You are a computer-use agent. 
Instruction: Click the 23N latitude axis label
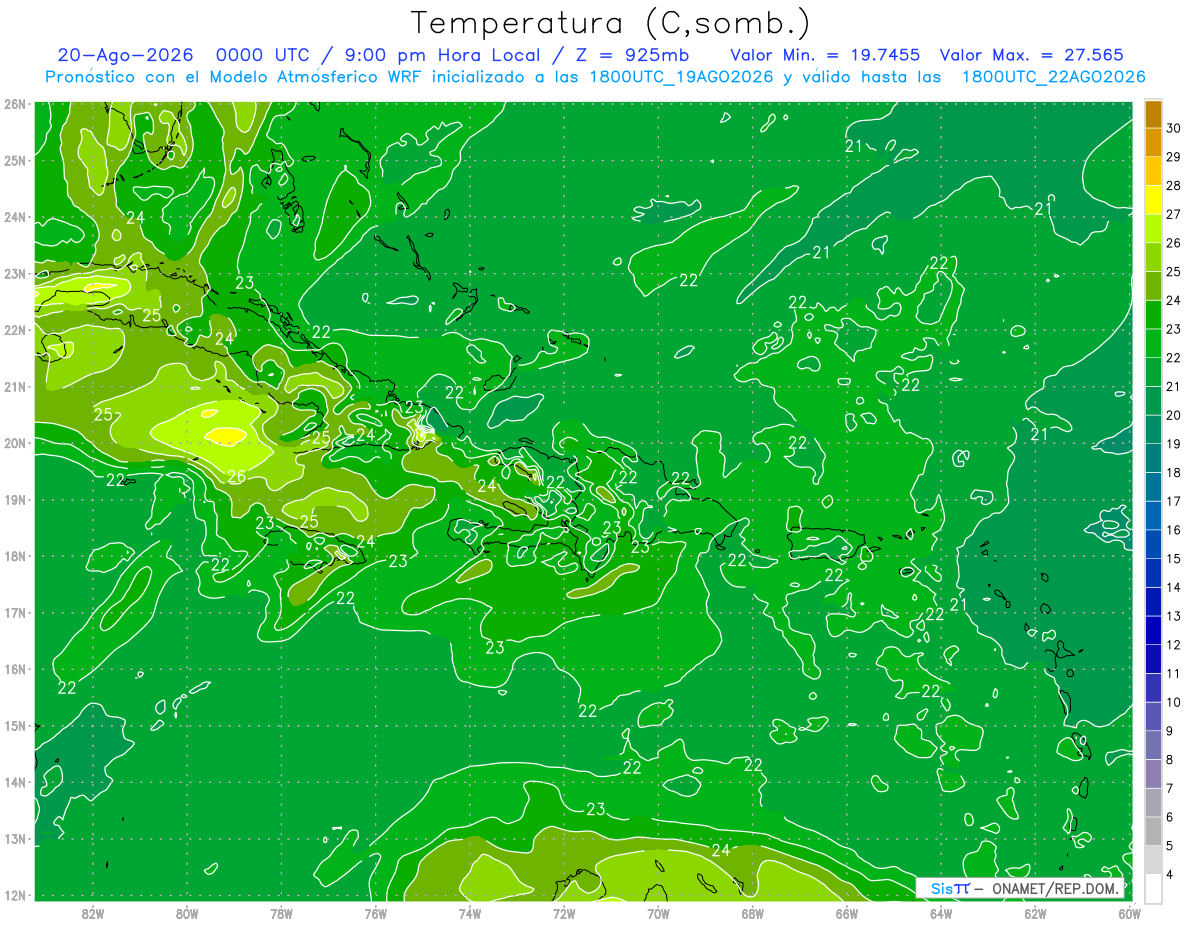(x=14, y=273)
